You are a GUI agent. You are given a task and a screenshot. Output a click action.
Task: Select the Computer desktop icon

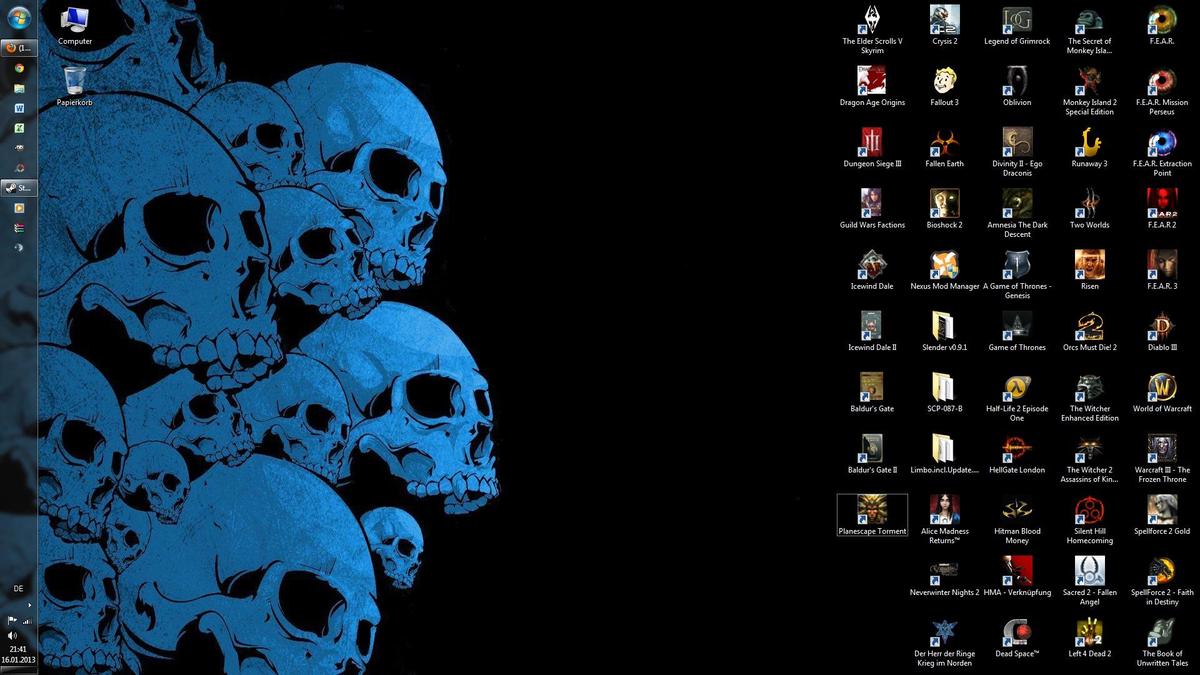tap(75, 25)
